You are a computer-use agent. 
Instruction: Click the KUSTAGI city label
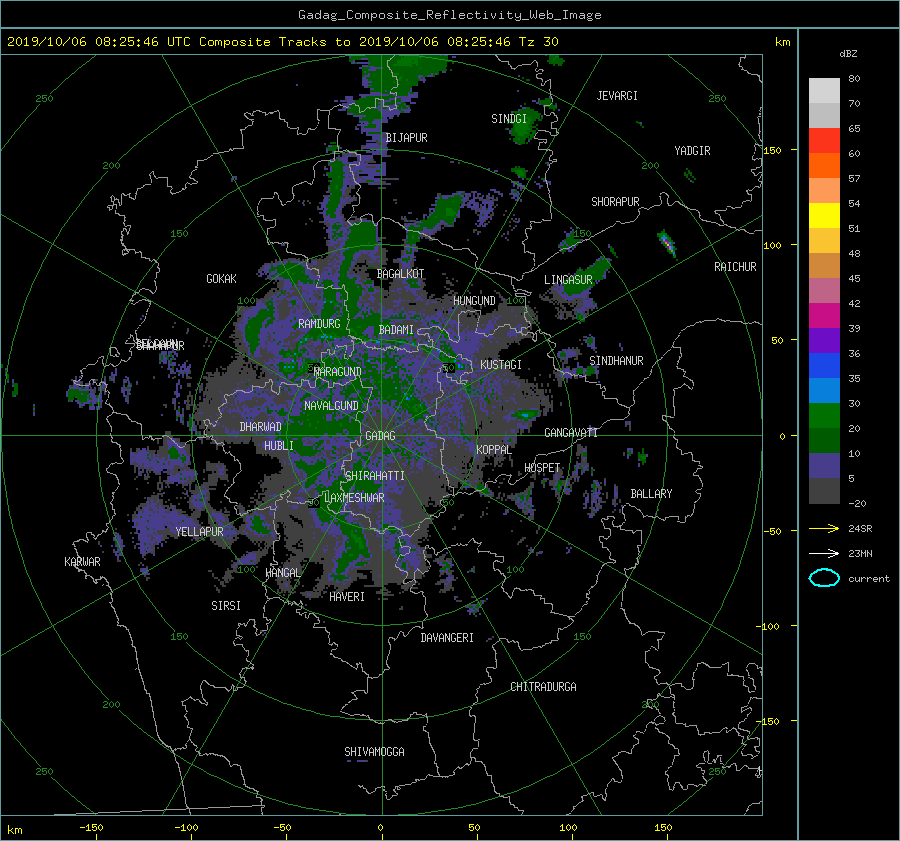click(x=501, y=365)
